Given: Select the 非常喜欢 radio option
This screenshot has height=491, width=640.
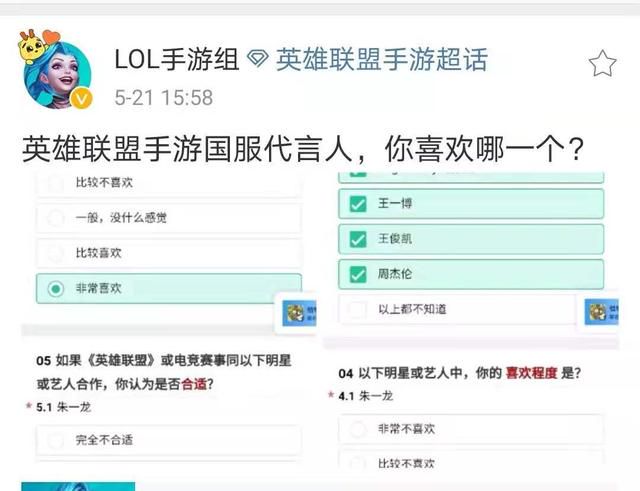Looking at the screenshot, I should click(169, 289).
